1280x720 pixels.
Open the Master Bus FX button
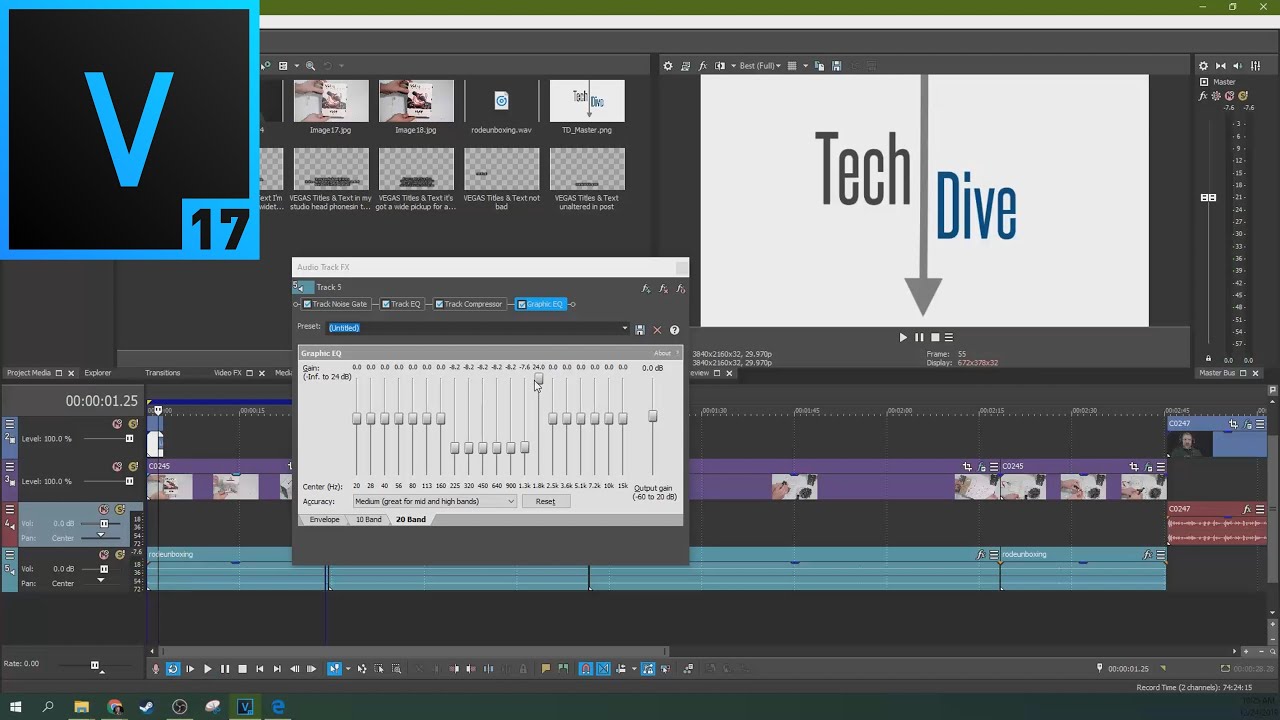(1205, 96)
